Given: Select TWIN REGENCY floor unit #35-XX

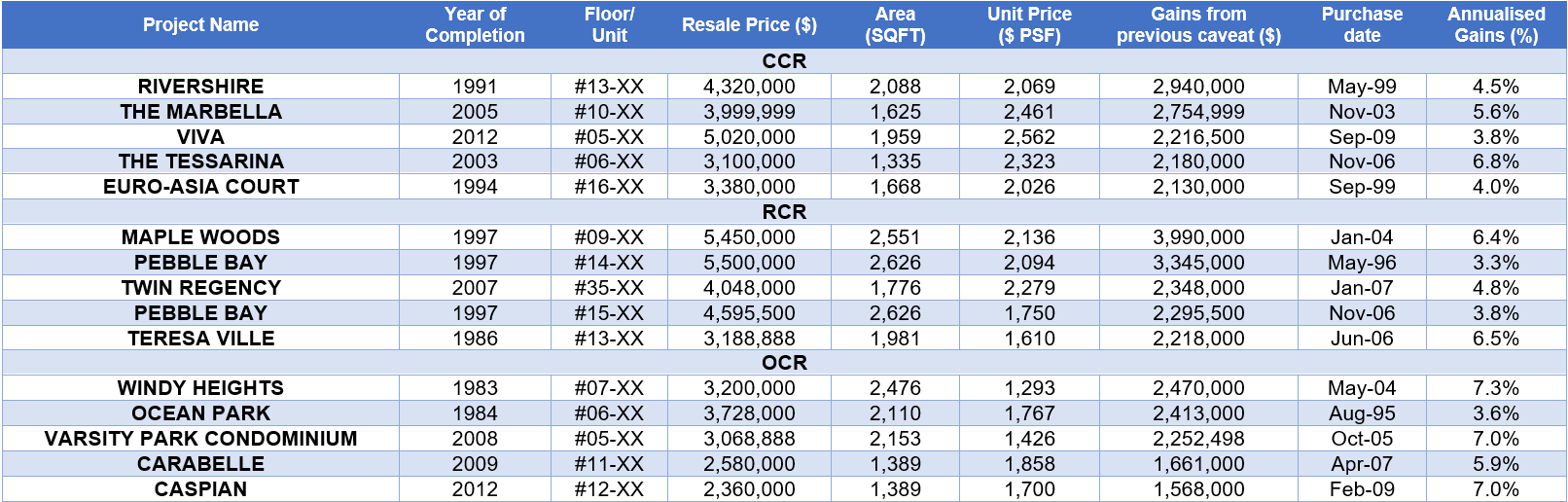Looking at the screenshot, I should (609, 288).
